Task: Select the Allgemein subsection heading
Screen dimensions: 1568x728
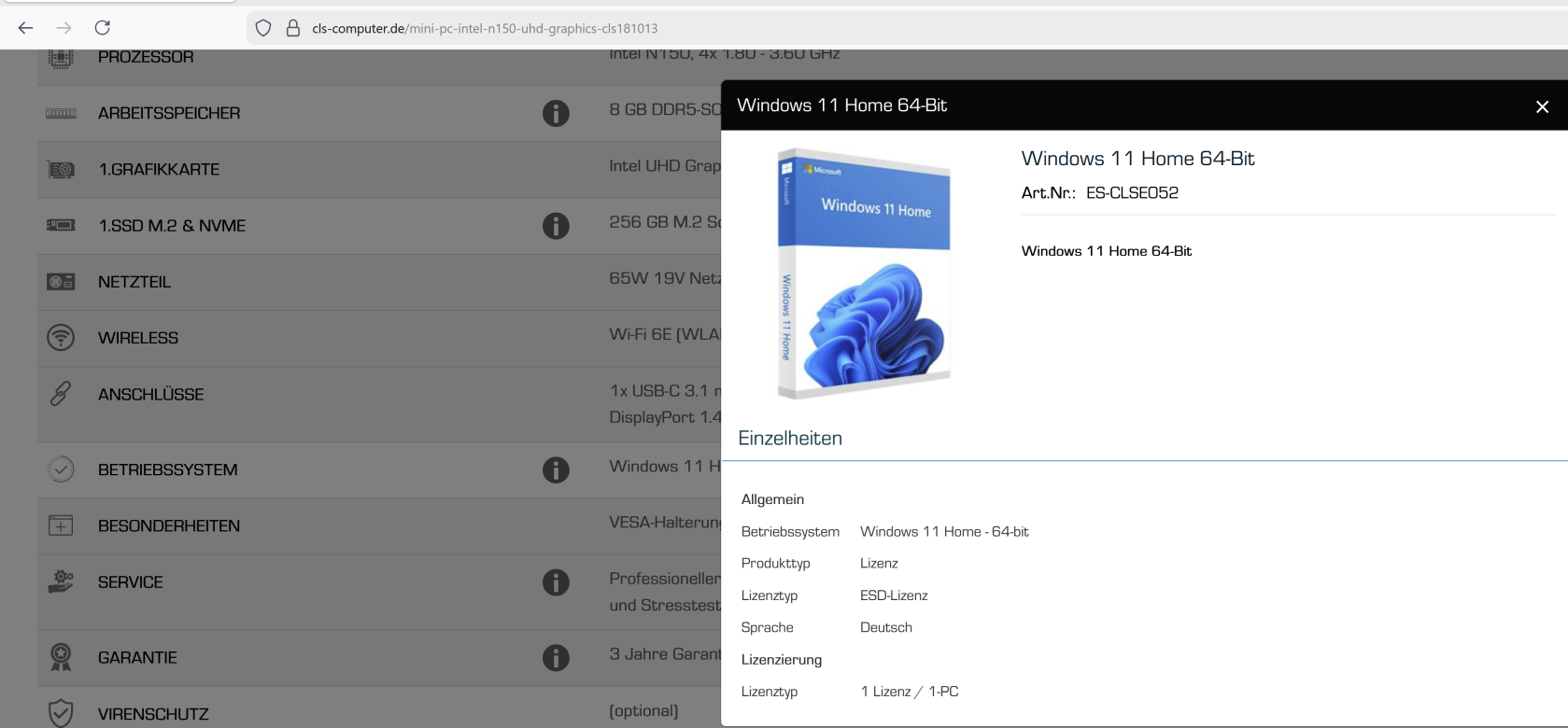Action: point(772,499)
